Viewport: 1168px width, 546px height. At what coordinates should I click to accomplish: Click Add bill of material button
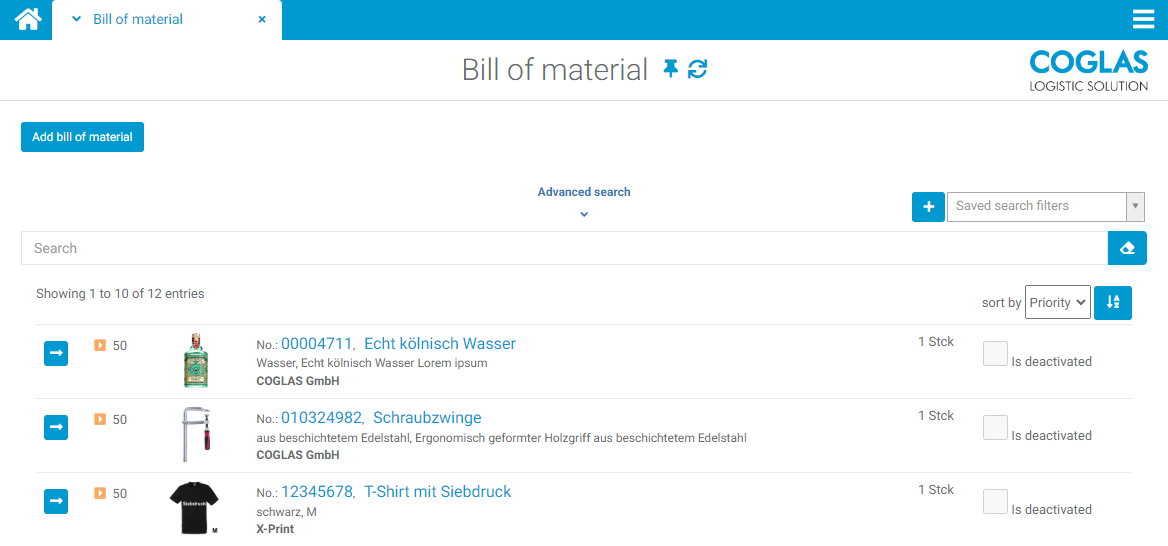(x=82, y=137)
